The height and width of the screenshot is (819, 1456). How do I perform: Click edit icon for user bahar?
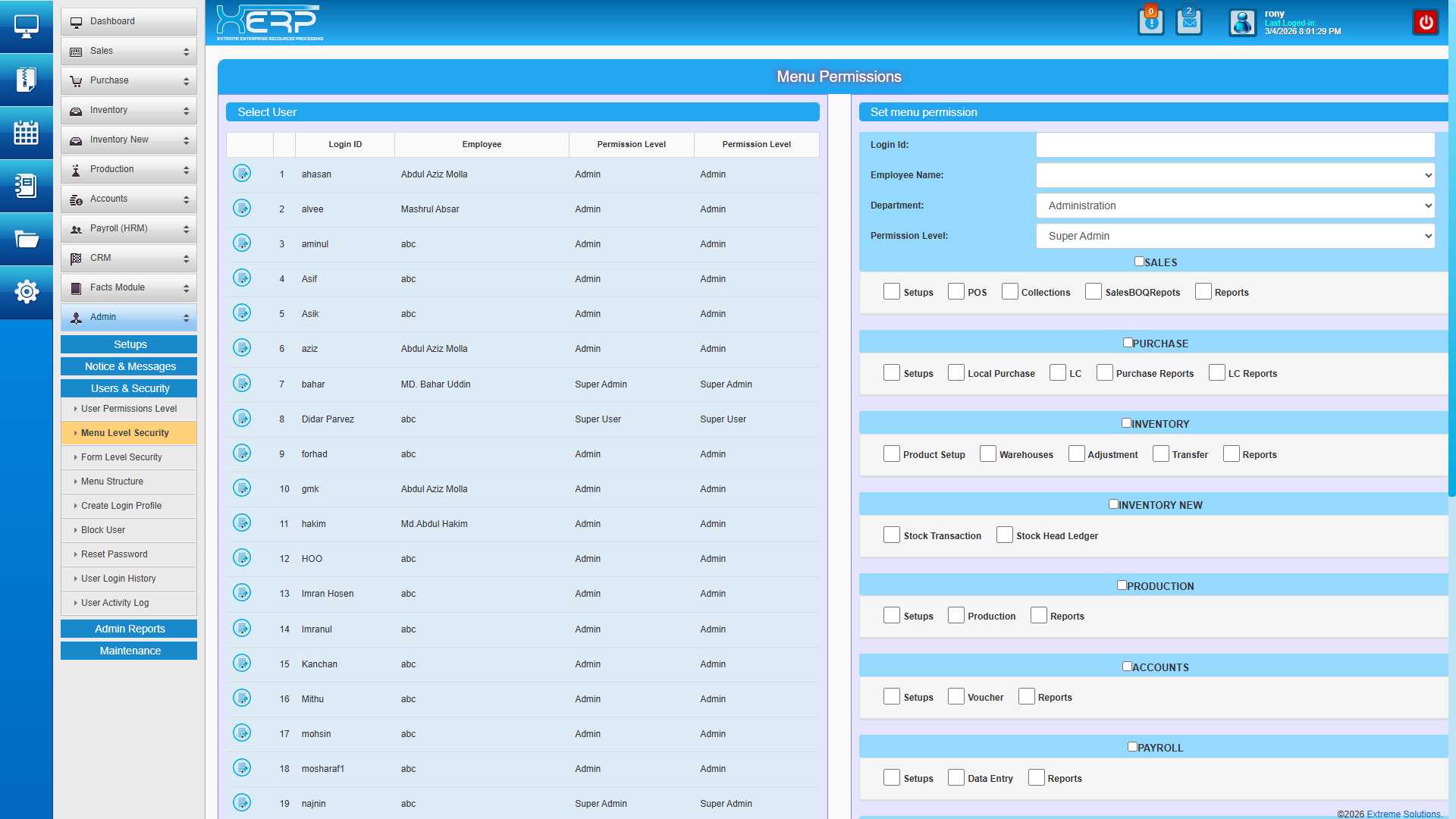click(x=242, y=384)
